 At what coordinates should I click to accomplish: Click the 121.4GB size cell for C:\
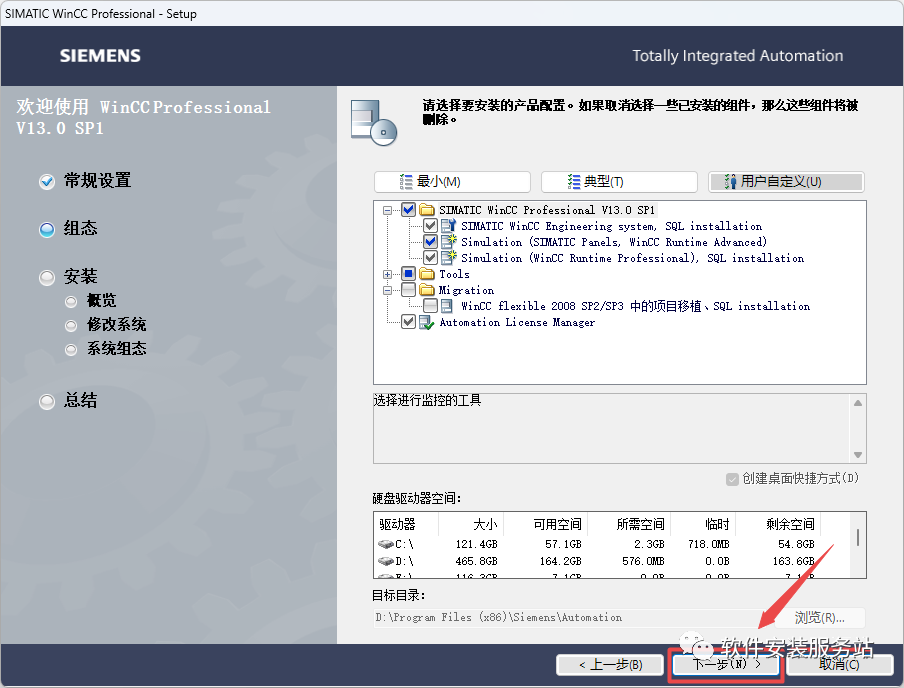tap(476, 544)
